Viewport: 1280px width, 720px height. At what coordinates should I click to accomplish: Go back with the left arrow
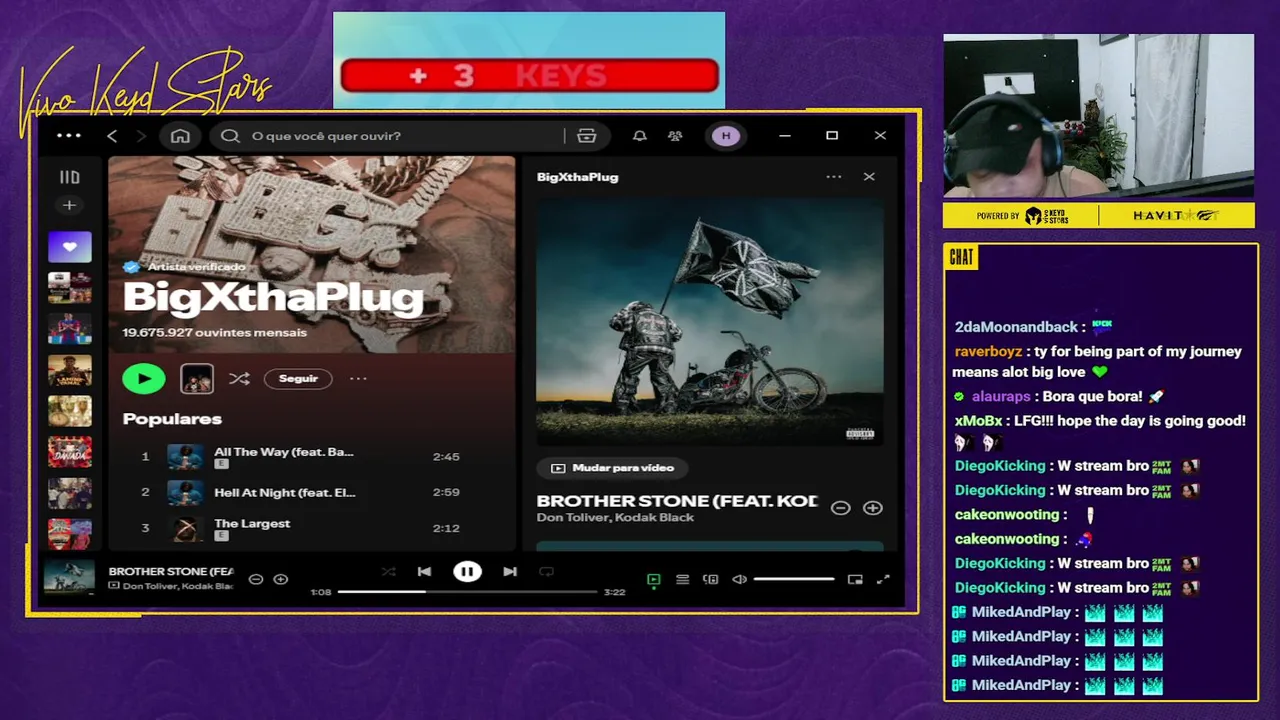(112, 136)
